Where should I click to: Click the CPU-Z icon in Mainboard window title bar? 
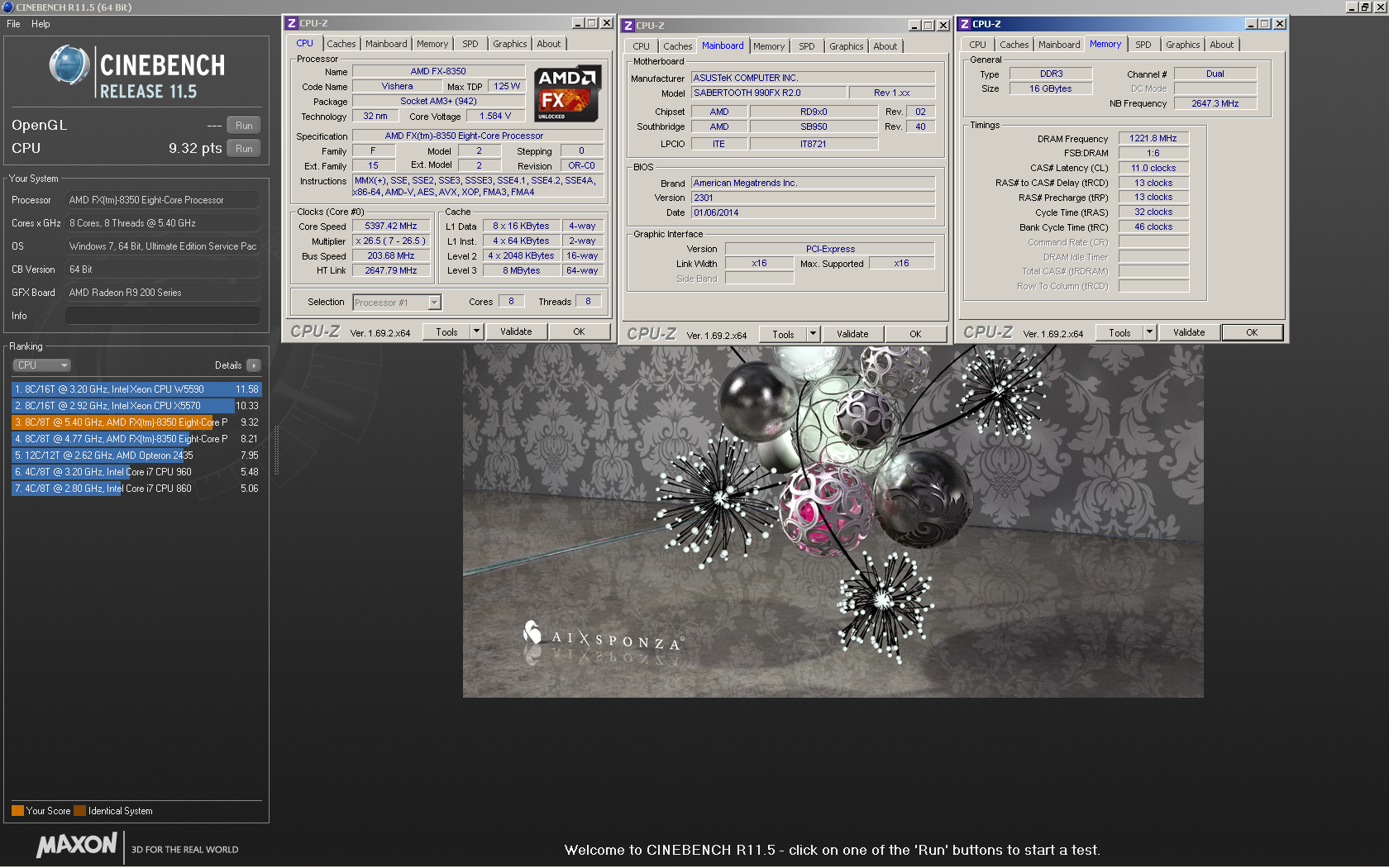(x=628, y=26)
